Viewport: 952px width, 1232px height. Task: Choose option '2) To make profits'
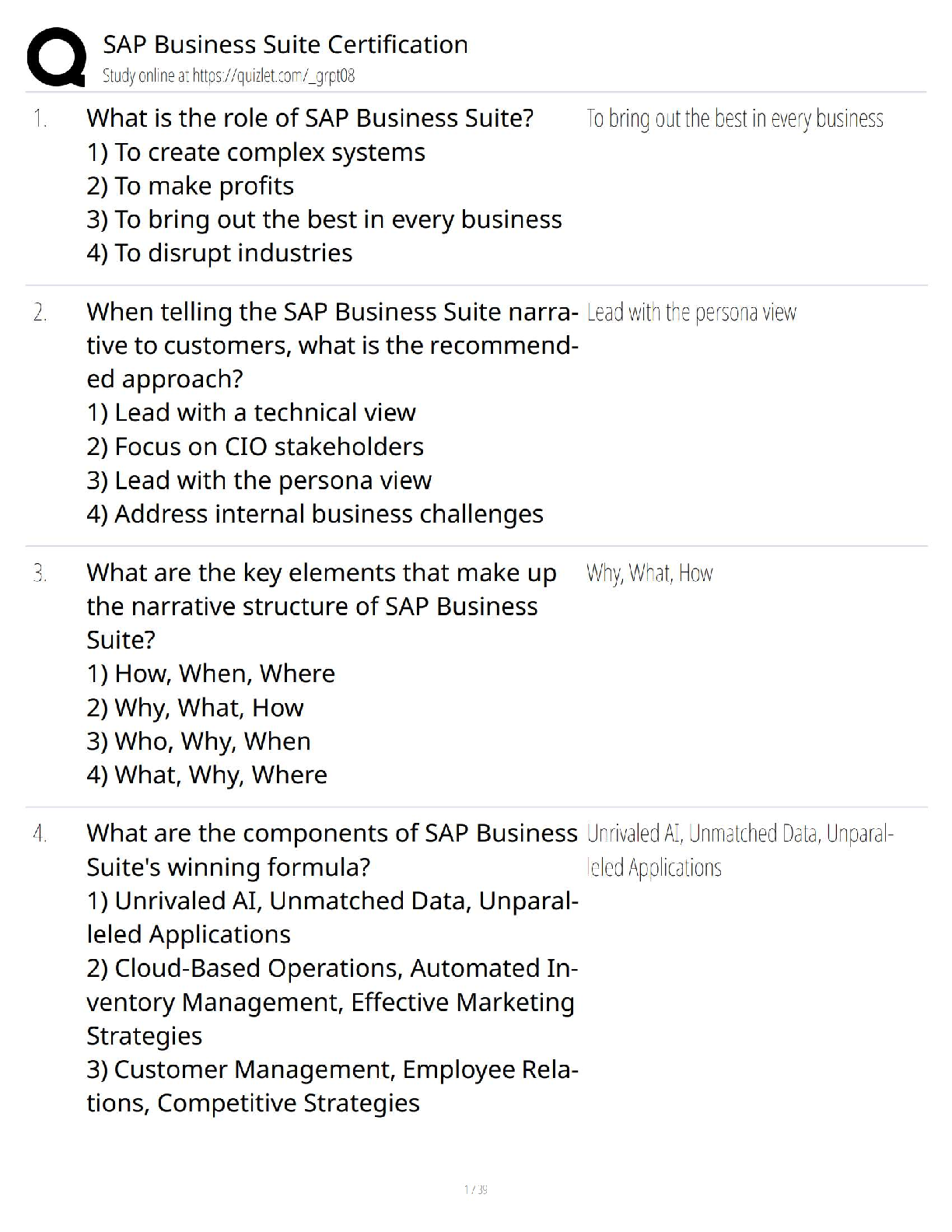(x=191, y=186)
